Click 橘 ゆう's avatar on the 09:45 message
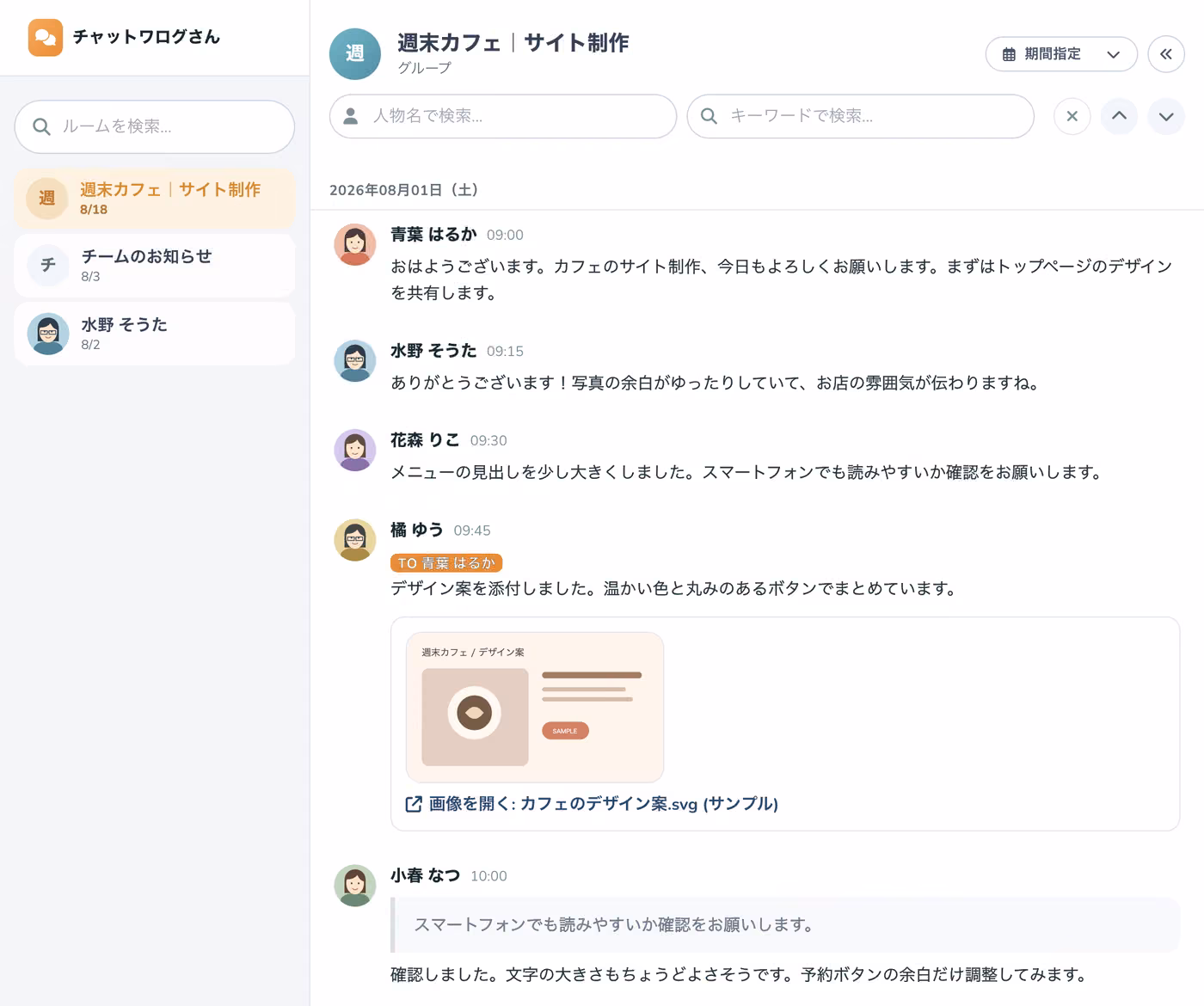This screenshot has height=1006, width=1204. (355, 540)
